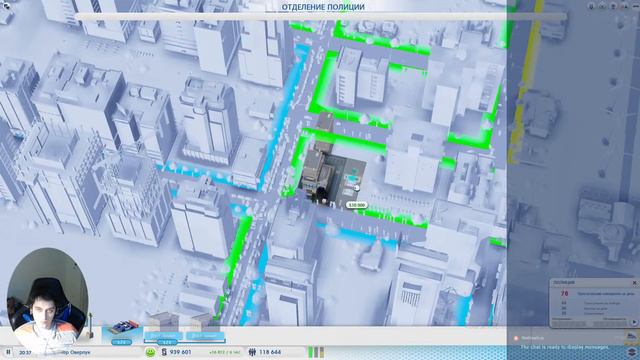Open the data layers icon
The width and height of the screenshot is (640, 360).
click(x=632, y=351)
